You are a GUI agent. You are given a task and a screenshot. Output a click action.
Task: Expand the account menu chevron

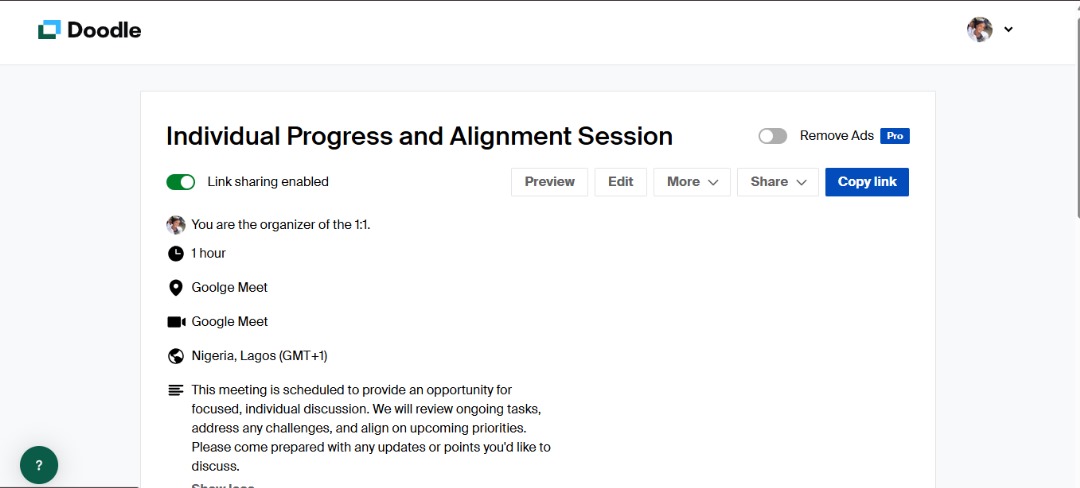pyautogui.click(x=1008, y=30)
